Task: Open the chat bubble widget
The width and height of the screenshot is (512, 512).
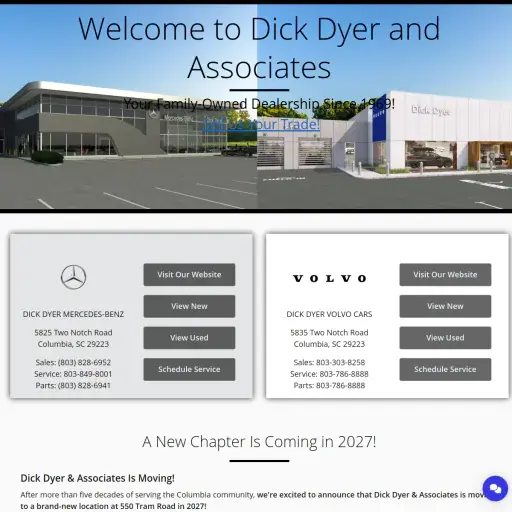Action: coord(495,488)
